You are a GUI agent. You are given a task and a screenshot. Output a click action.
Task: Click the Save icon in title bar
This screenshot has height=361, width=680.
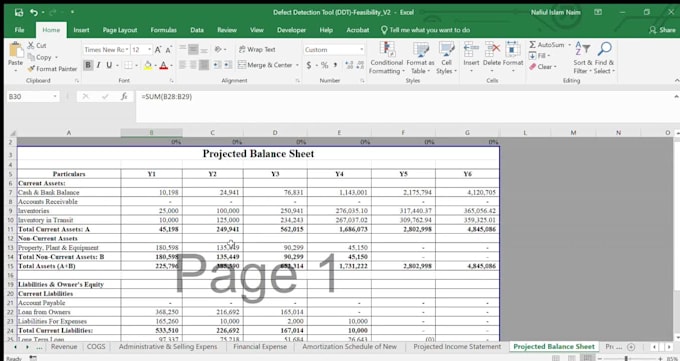(x=19, y=12)
